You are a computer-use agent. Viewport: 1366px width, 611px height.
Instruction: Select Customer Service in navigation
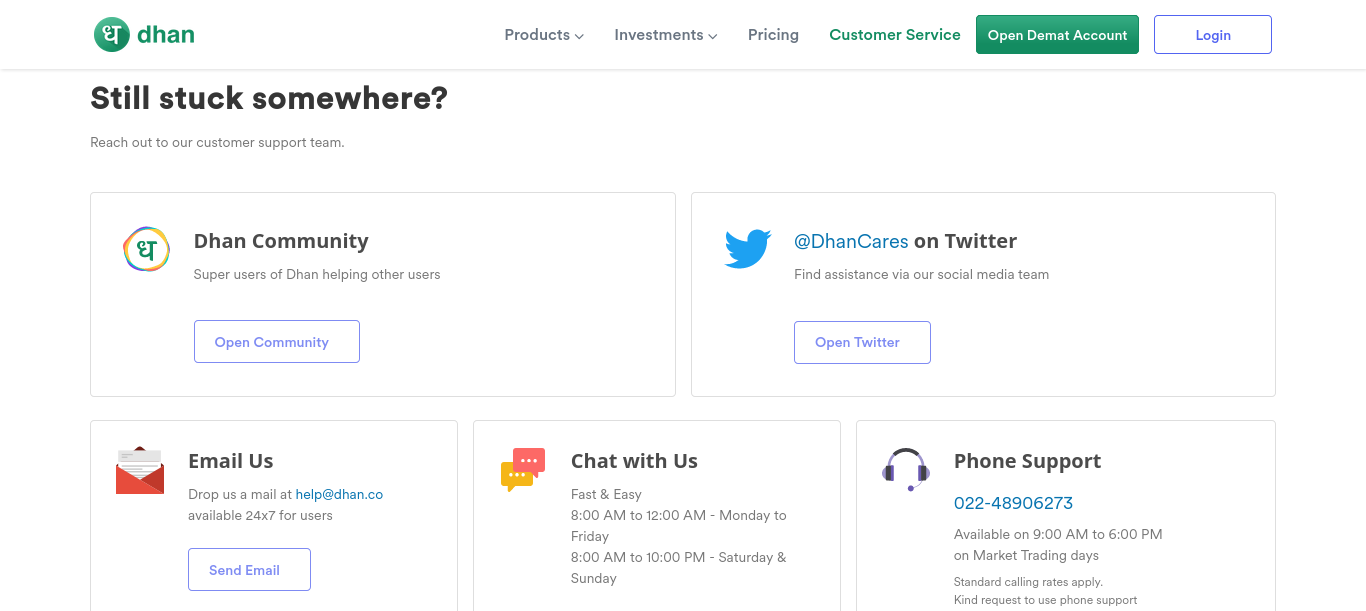[x=895, y=35]
